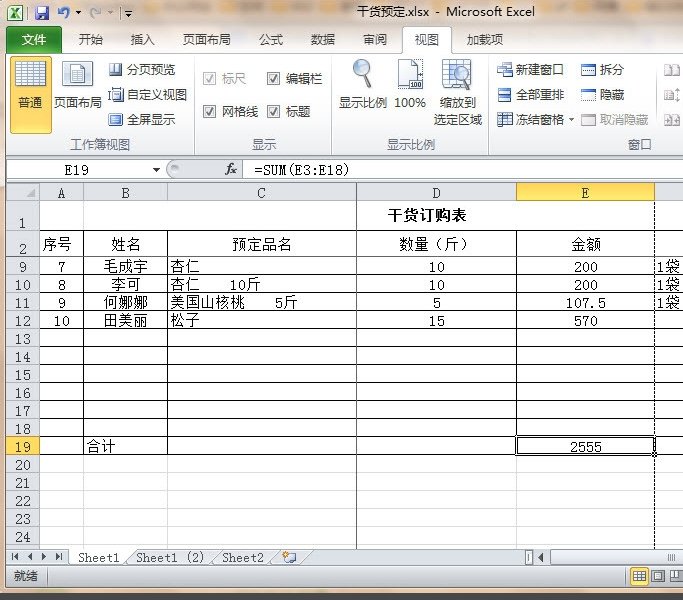The width and height of the screenshot is (683, 600).
Task: Click cell containing 干货订购表 title
Action: tap(426, 215)
